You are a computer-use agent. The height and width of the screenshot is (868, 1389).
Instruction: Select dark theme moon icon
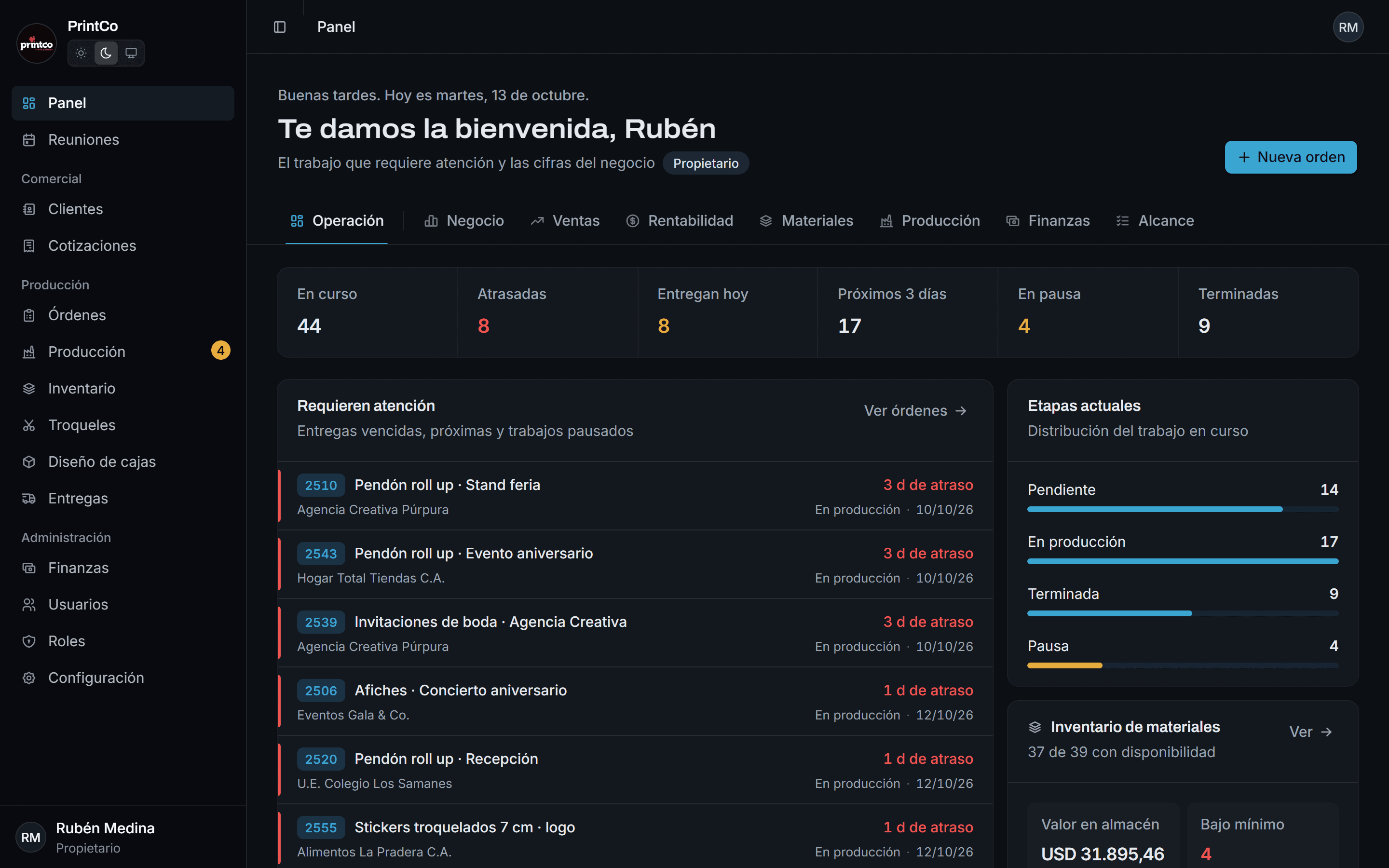(x=106, y=54)
